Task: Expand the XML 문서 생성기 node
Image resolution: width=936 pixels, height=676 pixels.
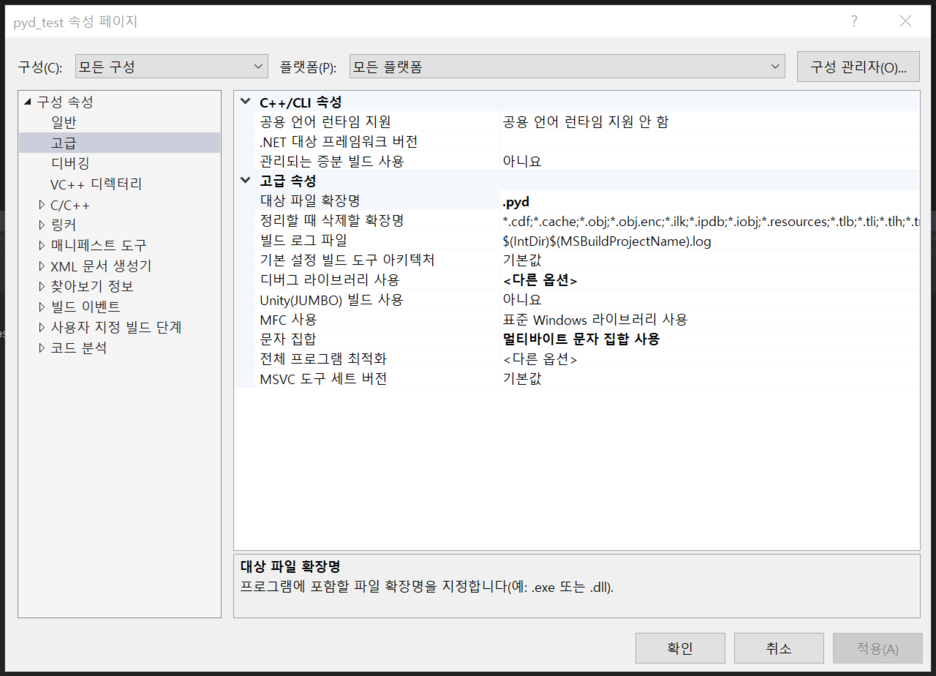Action: pos(41,266)
